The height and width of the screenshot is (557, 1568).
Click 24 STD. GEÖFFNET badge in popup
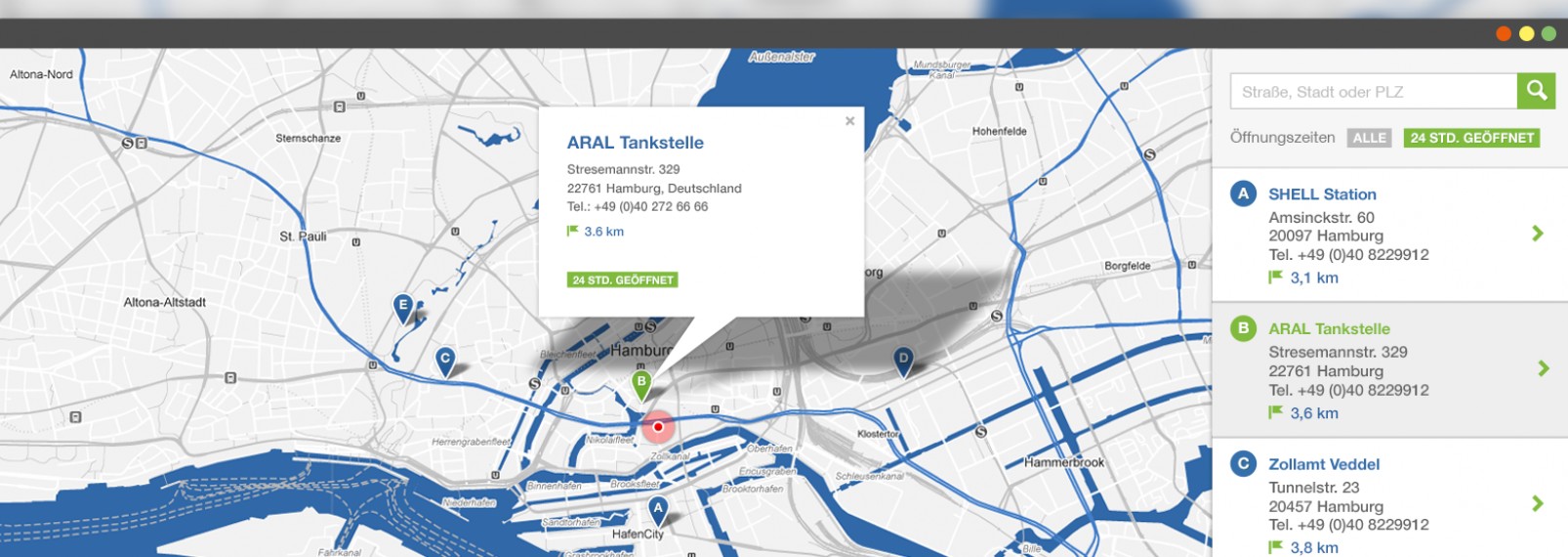(623, 279)
